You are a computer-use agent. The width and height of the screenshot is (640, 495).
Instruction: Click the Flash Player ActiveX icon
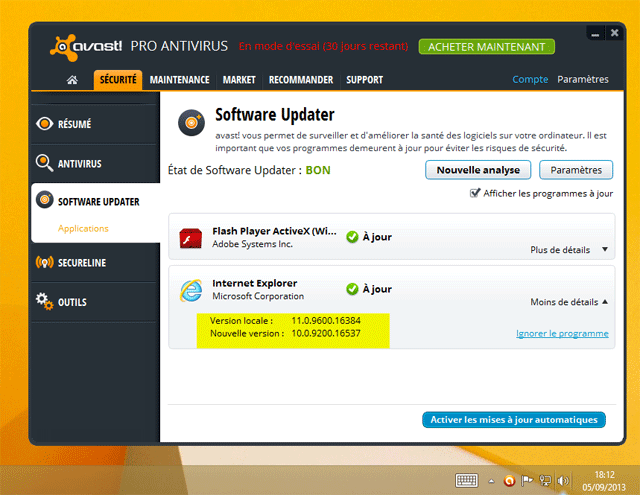(191, 238)
